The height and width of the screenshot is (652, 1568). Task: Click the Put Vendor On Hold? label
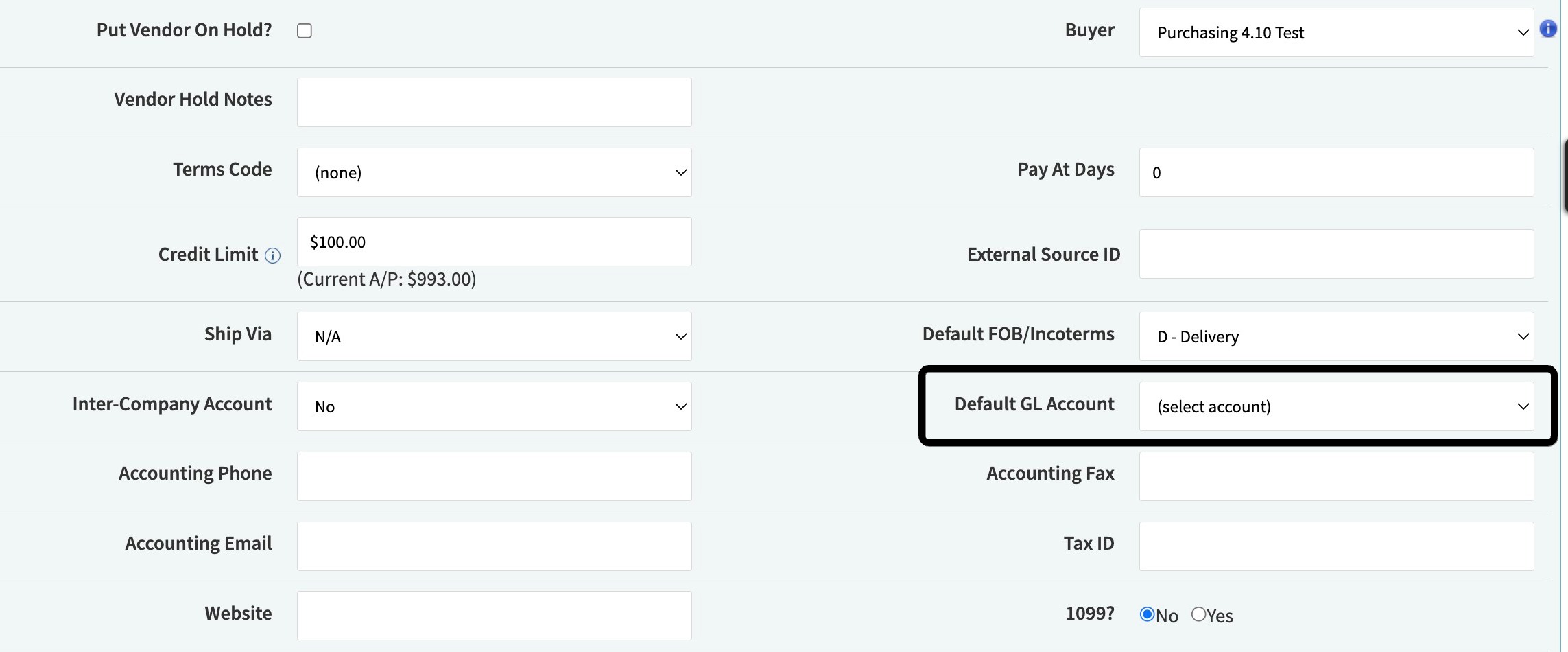click(185, 30)
